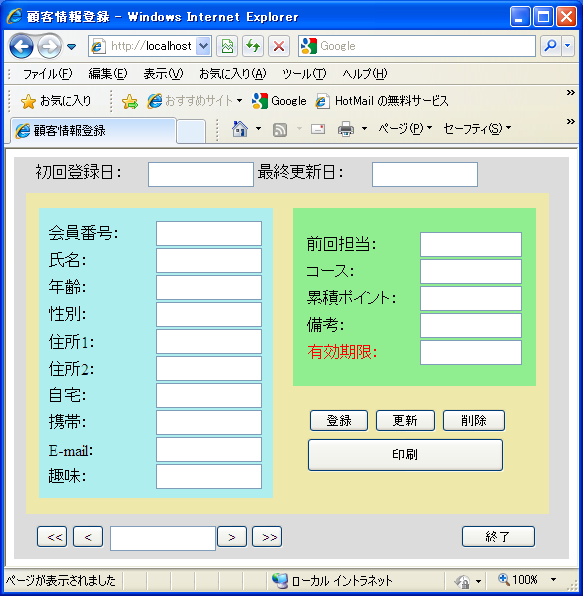Click the add to favorites bar icon

click(x=130, y=101)
